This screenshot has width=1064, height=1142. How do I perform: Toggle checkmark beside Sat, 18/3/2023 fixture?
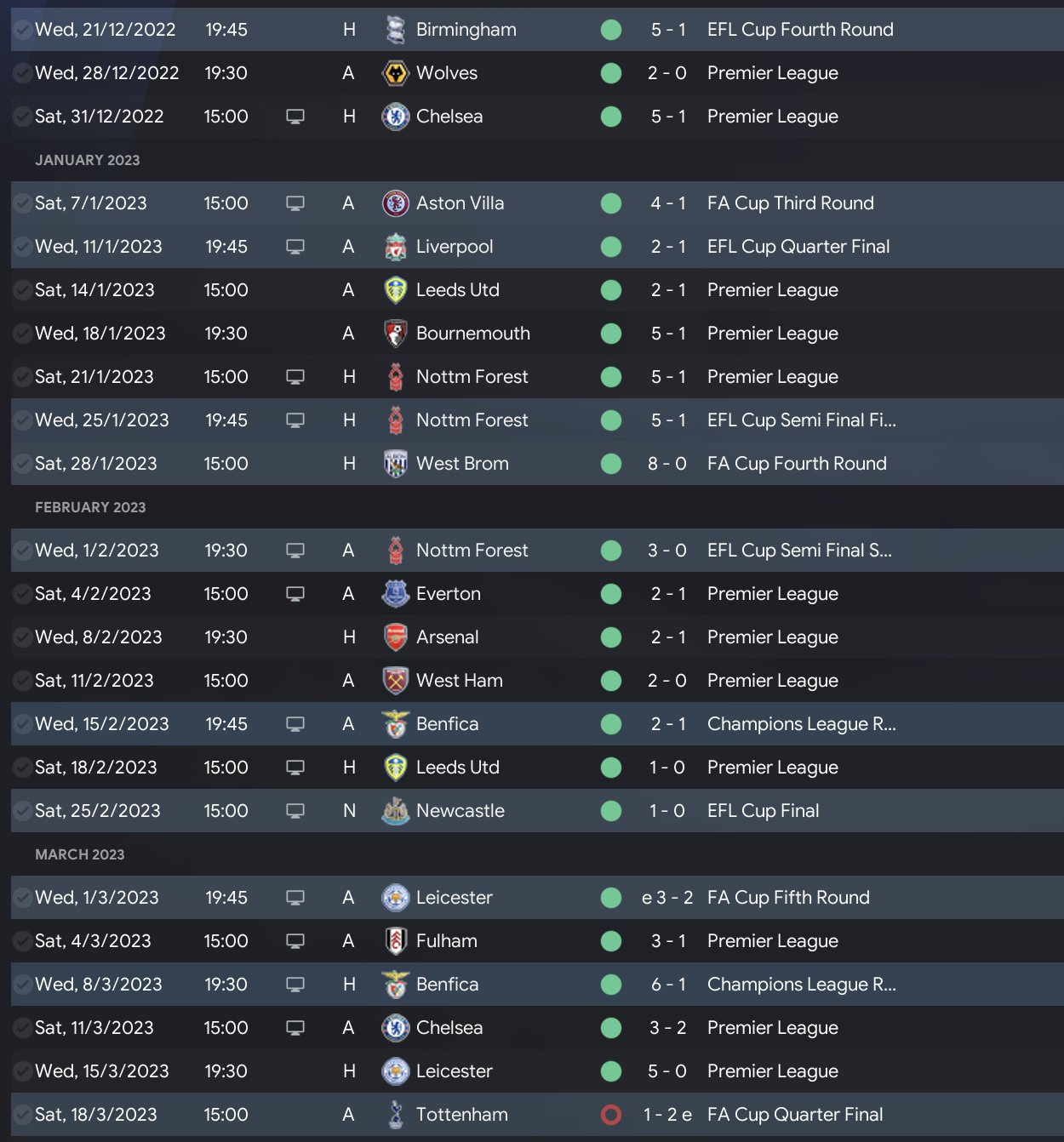[x=23, y=1115]
